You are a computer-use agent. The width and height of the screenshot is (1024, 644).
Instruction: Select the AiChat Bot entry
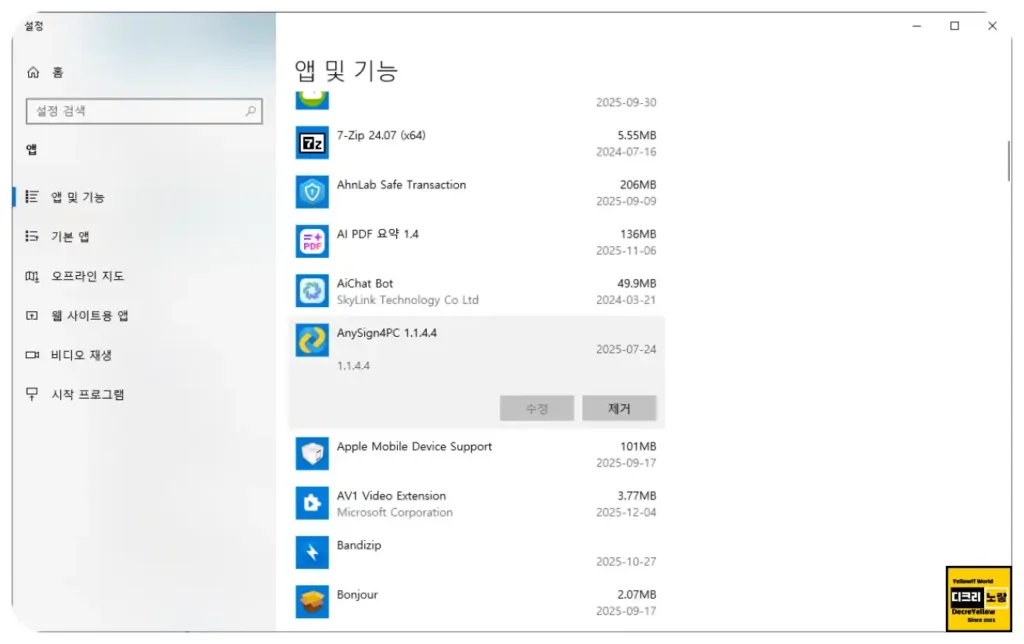point(477,291)
